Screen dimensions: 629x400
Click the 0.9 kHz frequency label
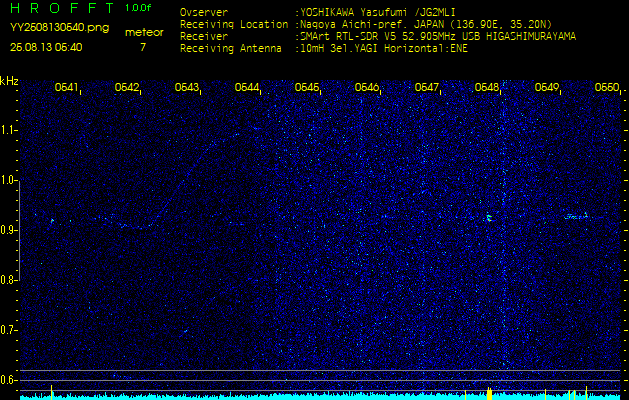(7, 230)
